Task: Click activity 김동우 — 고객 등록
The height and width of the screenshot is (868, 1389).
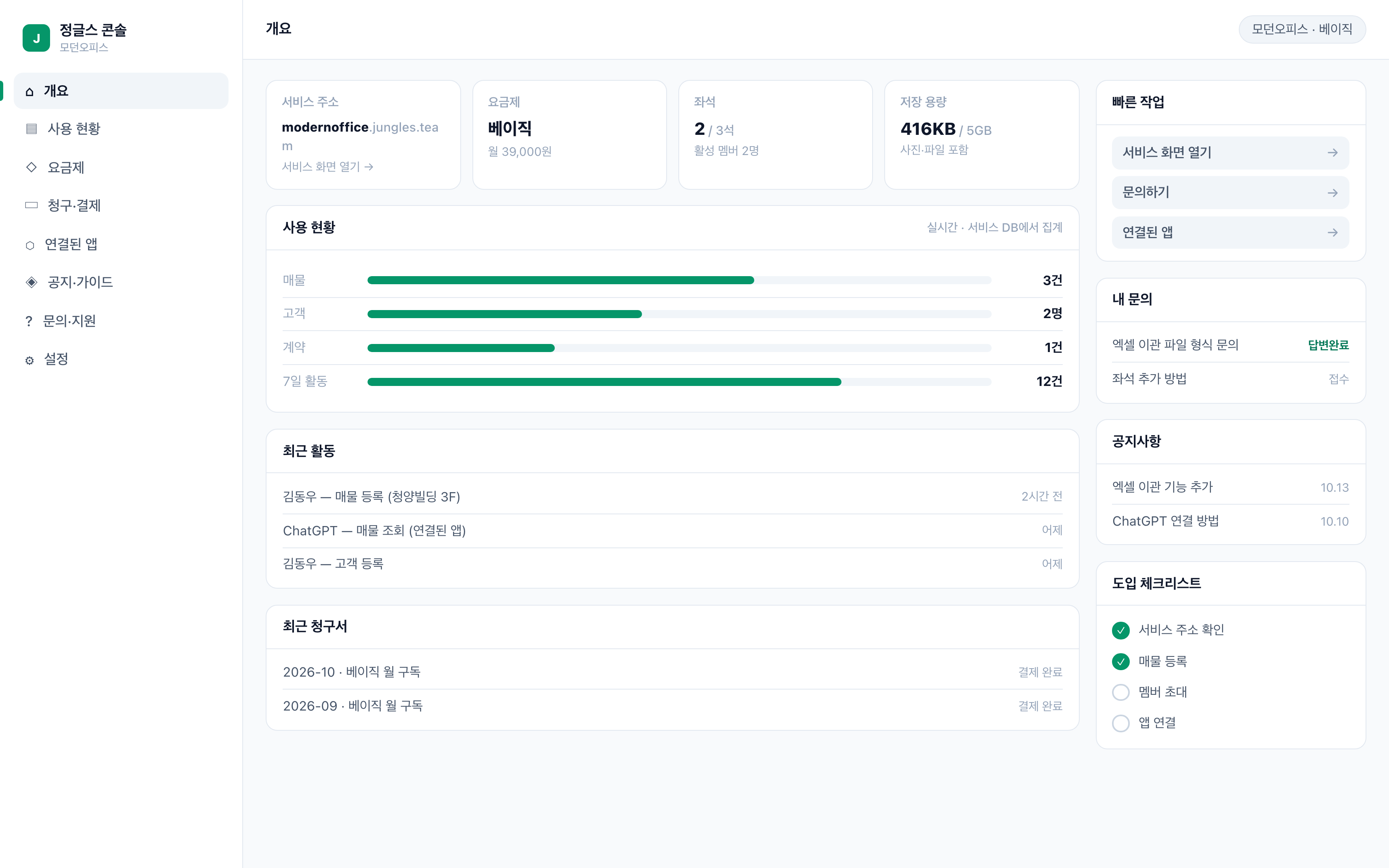Action: tap(672, 564)
